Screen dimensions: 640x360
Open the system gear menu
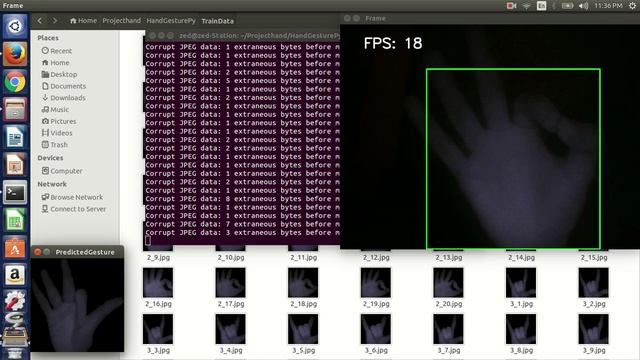(632, 6)
